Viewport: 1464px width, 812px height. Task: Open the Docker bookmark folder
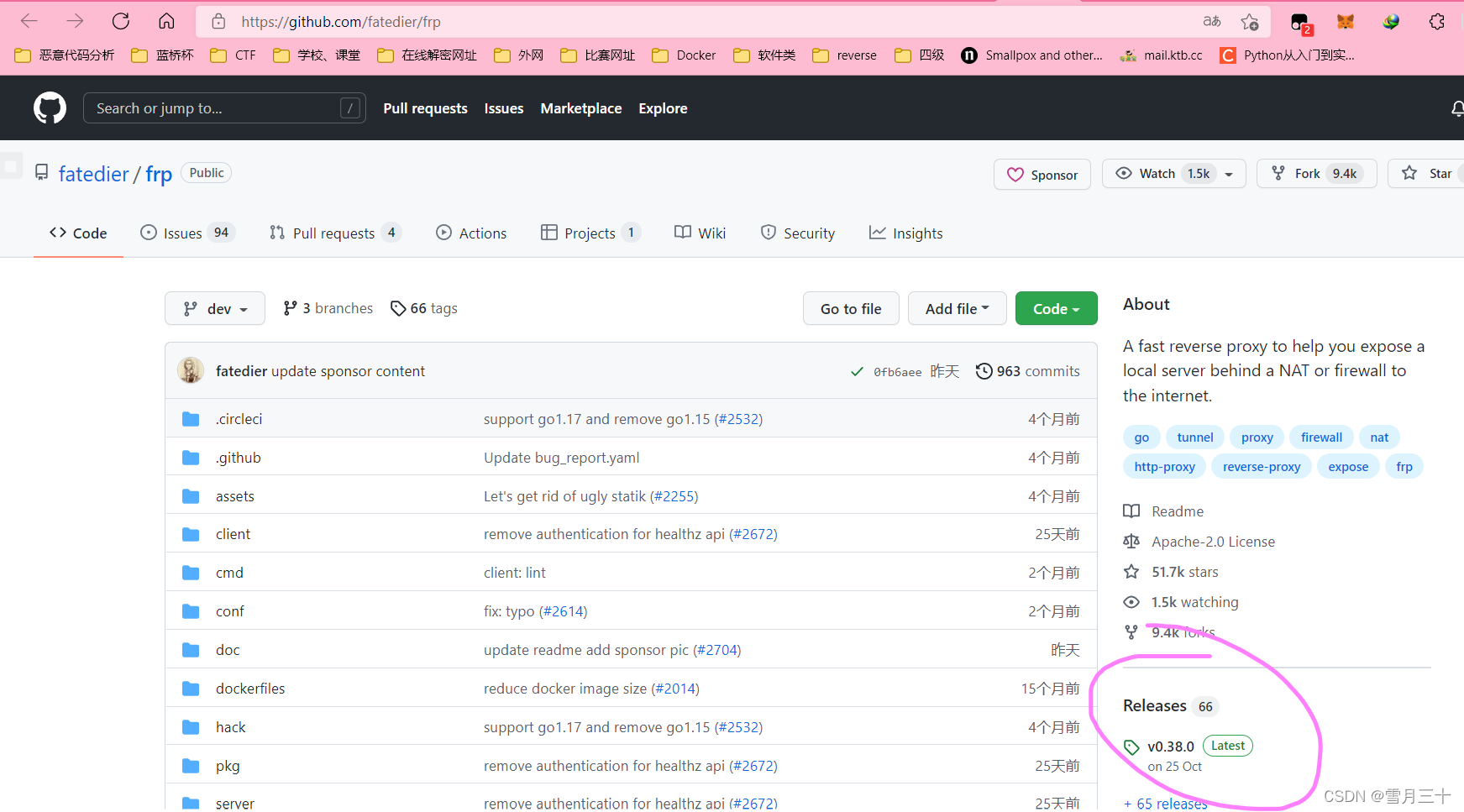click(x=685, y=55)
